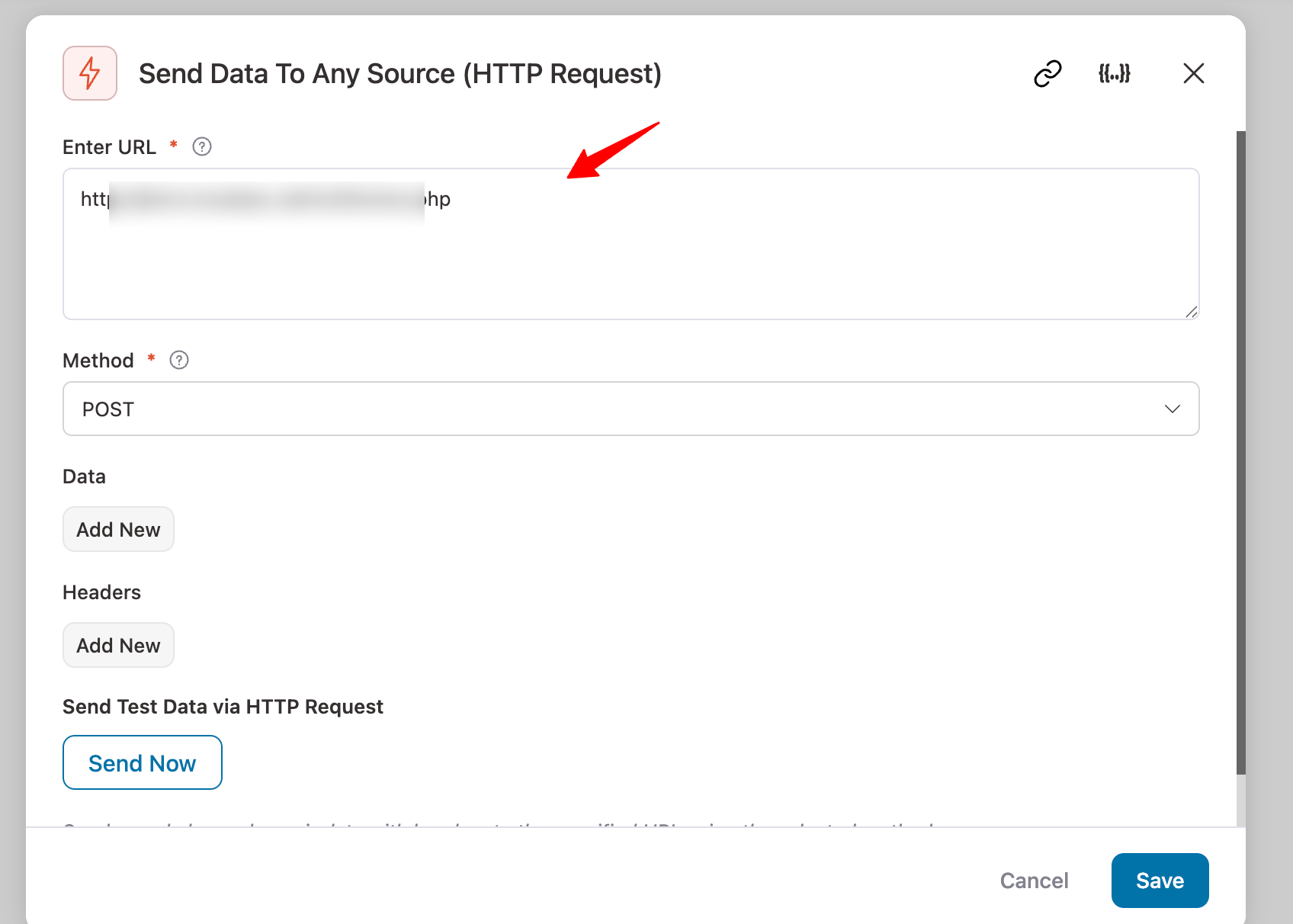Focus the Enter URL text area
The width and height of the screenshot is (1293, 924).
pyautogui.click(x=631, y=244)
